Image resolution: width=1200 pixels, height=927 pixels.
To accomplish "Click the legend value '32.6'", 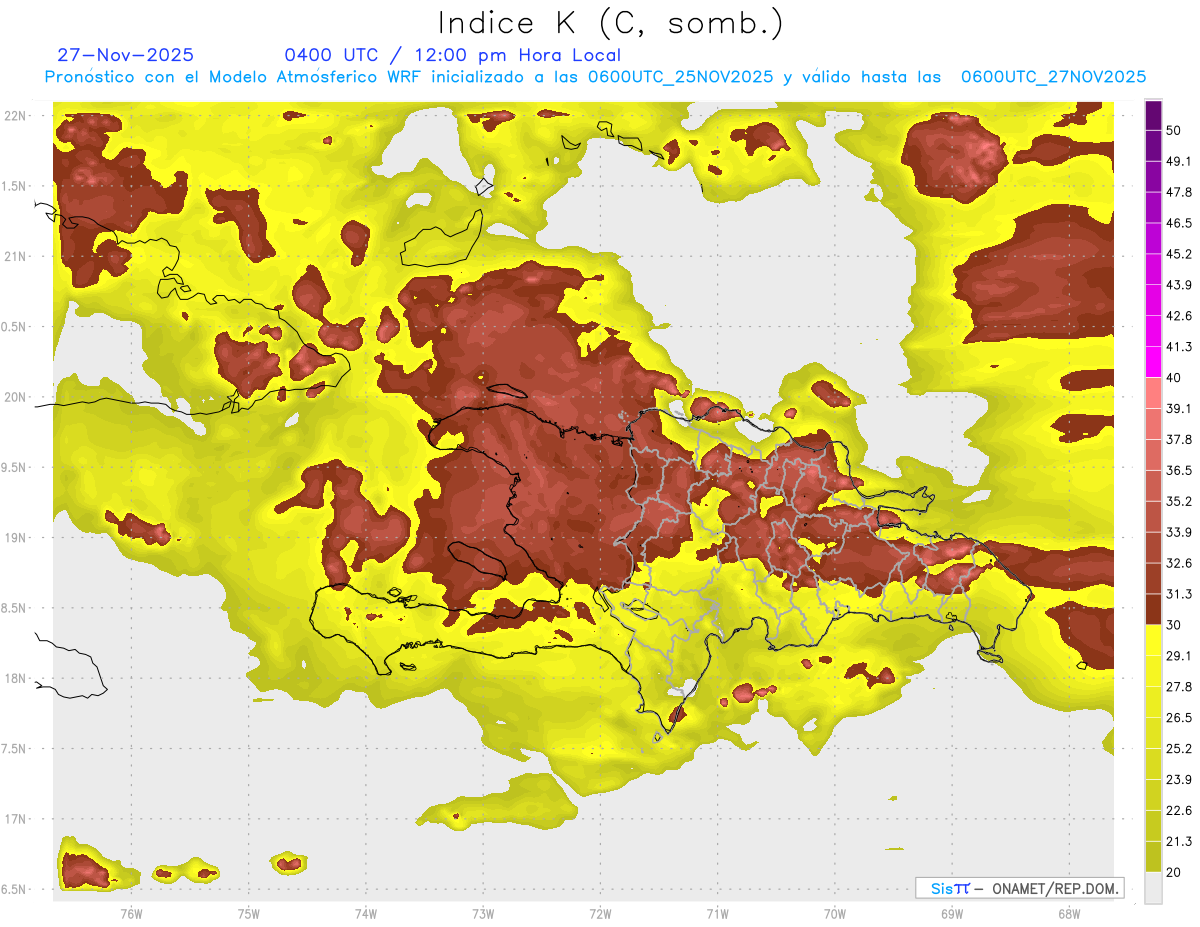I will coord(1179,563).
